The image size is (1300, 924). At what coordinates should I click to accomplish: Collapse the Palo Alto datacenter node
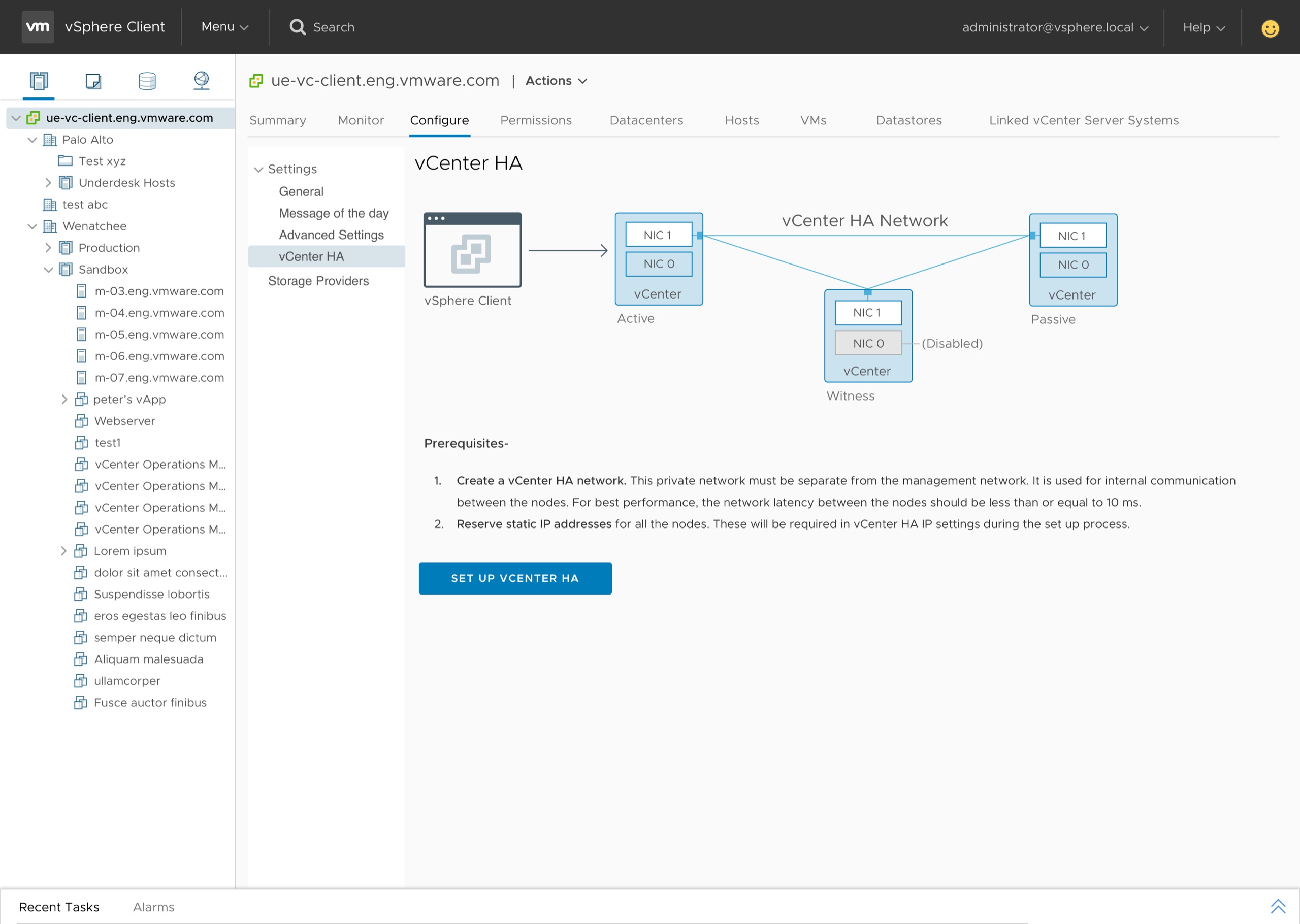point(32,140)
